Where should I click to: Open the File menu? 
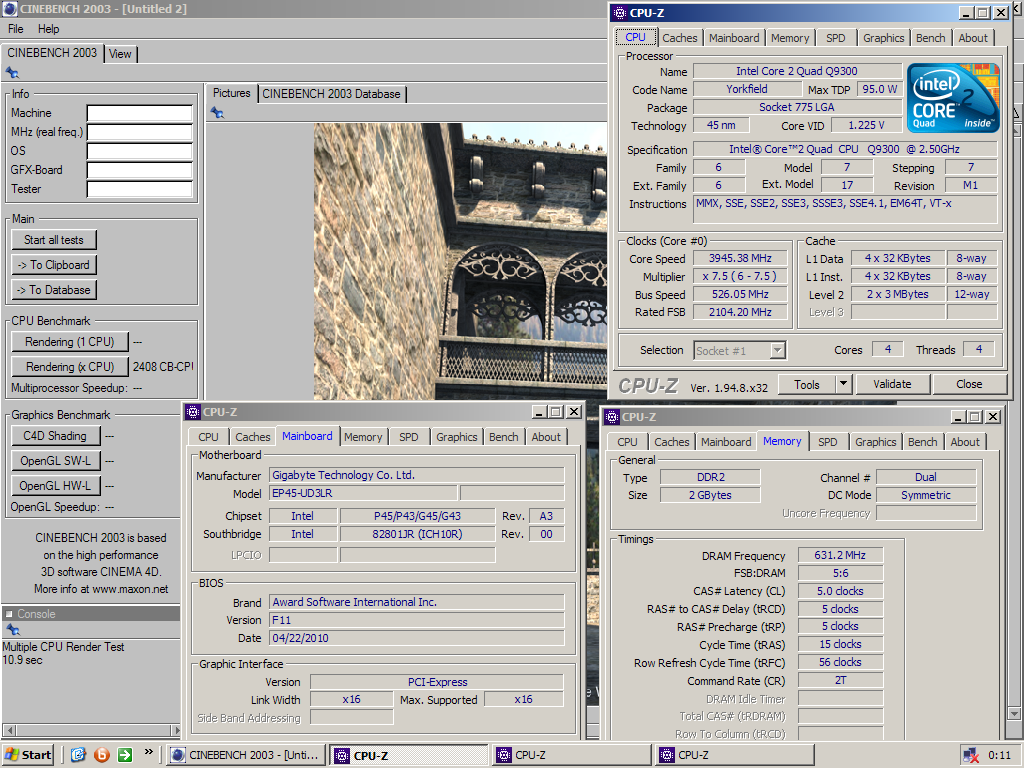pos(16,29)
